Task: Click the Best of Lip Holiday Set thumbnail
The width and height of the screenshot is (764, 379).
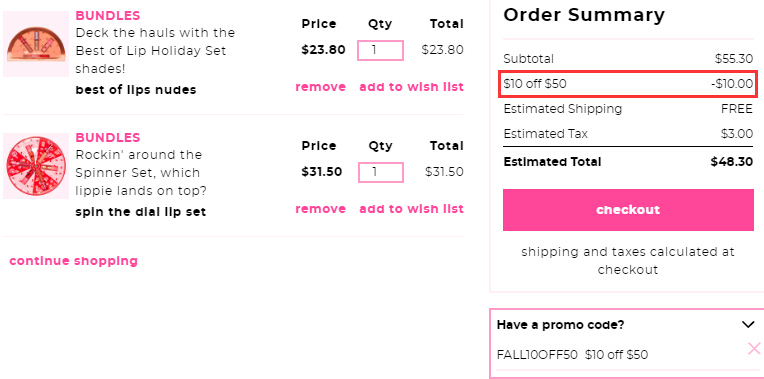Action: click(x=36, y=44)
